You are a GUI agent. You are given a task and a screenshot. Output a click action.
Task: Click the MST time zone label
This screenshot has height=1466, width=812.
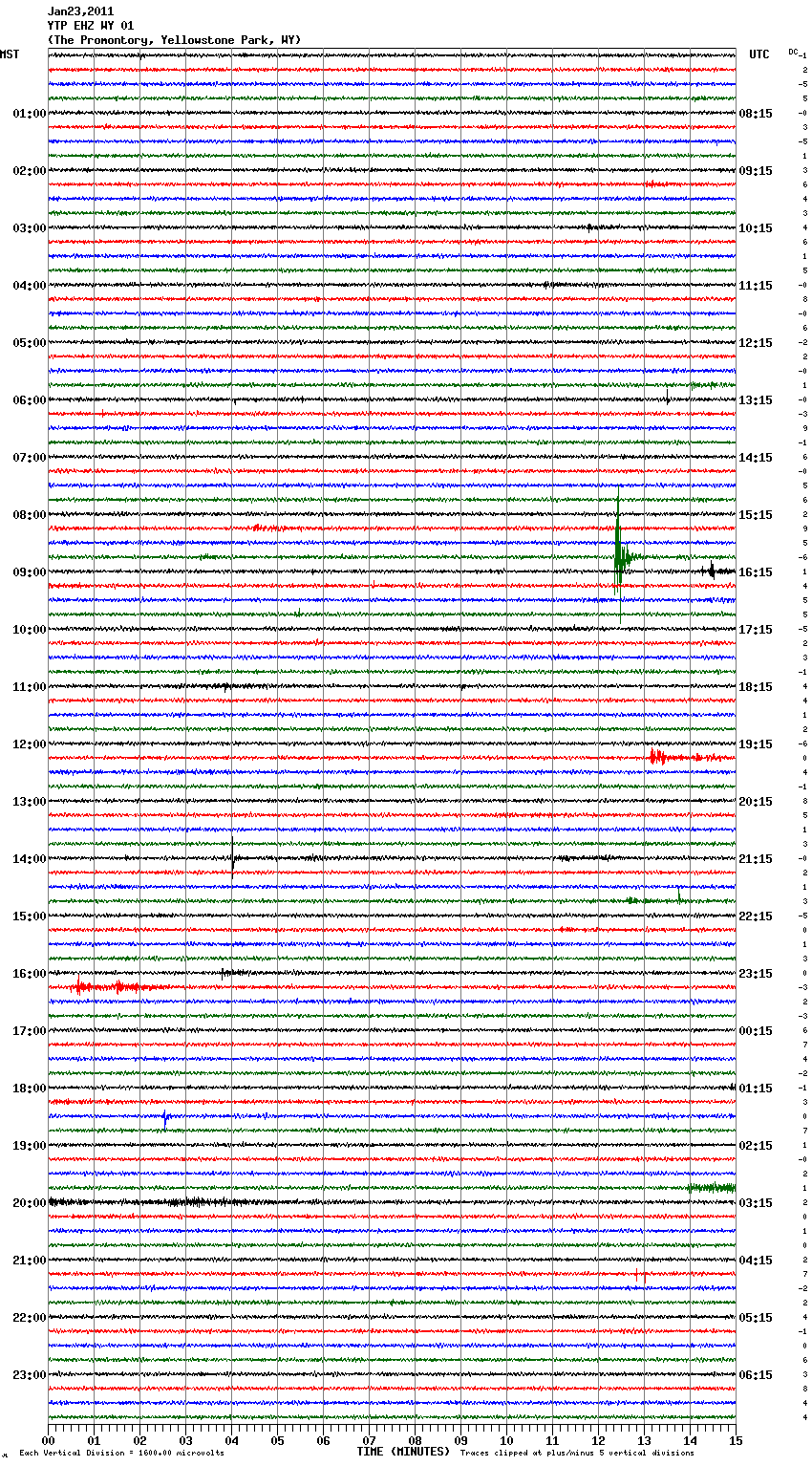pos(10,54)
